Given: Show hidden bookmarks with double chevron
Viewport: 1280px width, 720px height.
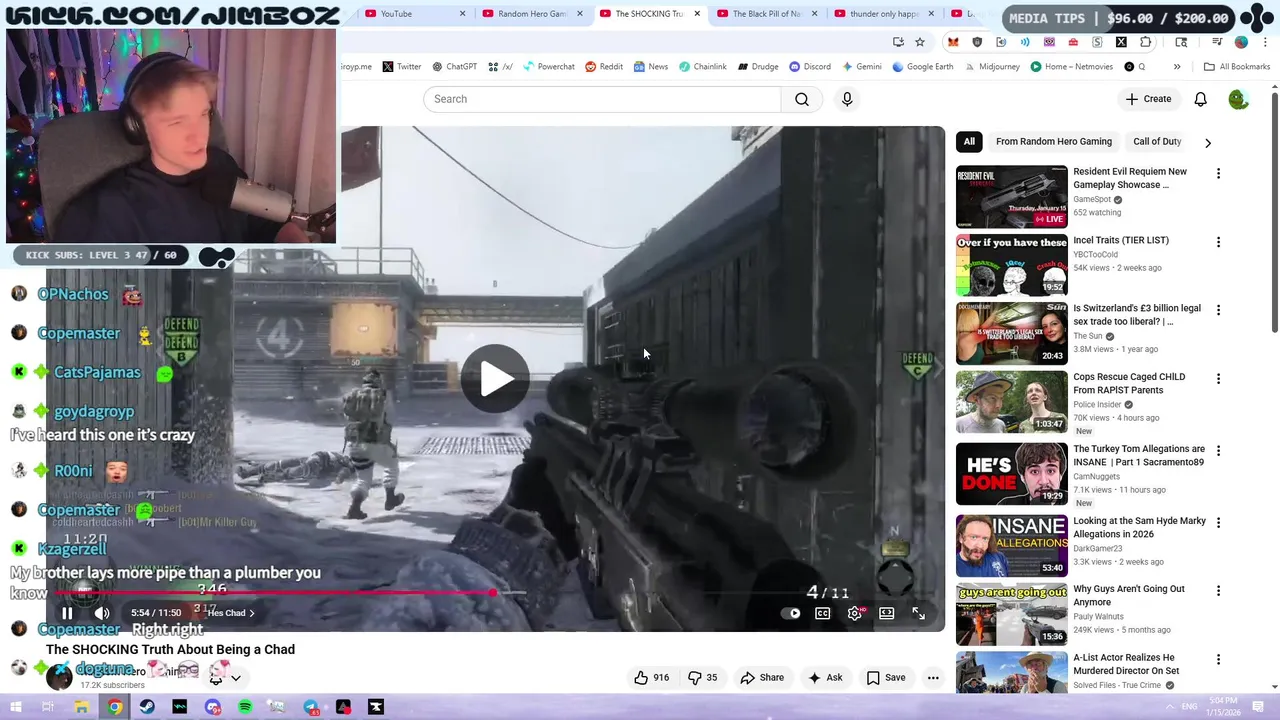Looking at the screenshot, I should pos(1177,67).
